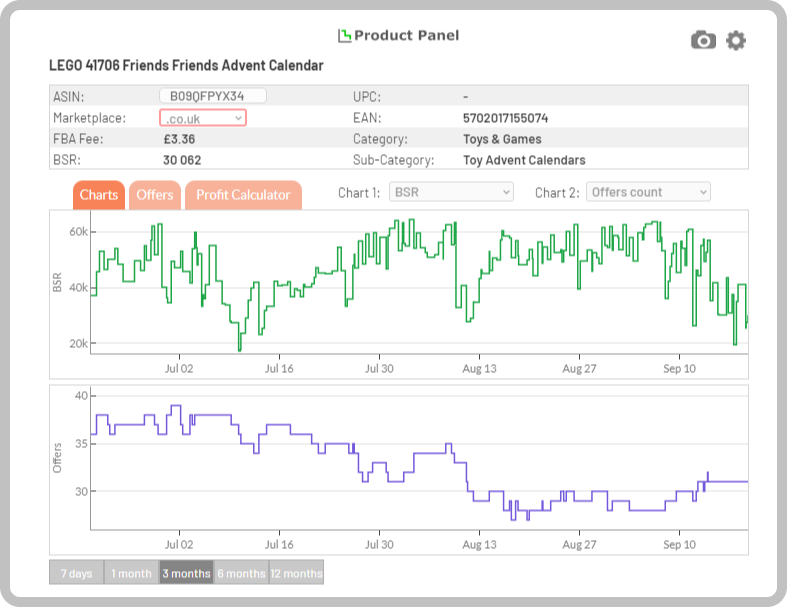Click the Category value Toys & Games
787x607 pixels.
[x=502, y=139]
